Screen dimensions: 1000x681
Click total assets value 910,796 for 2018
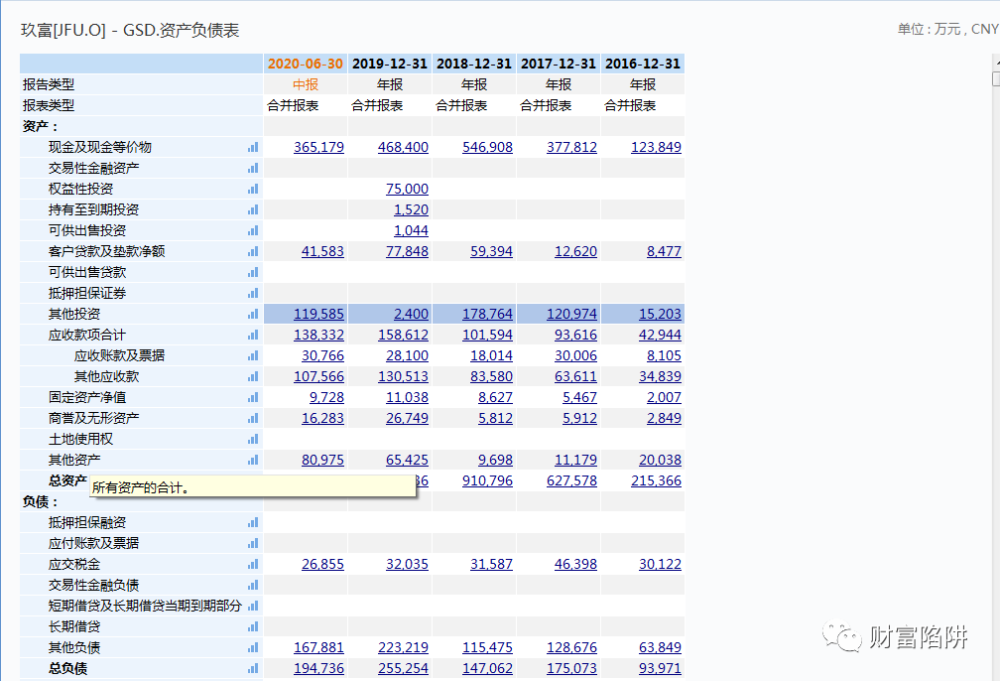coord(487,481)
